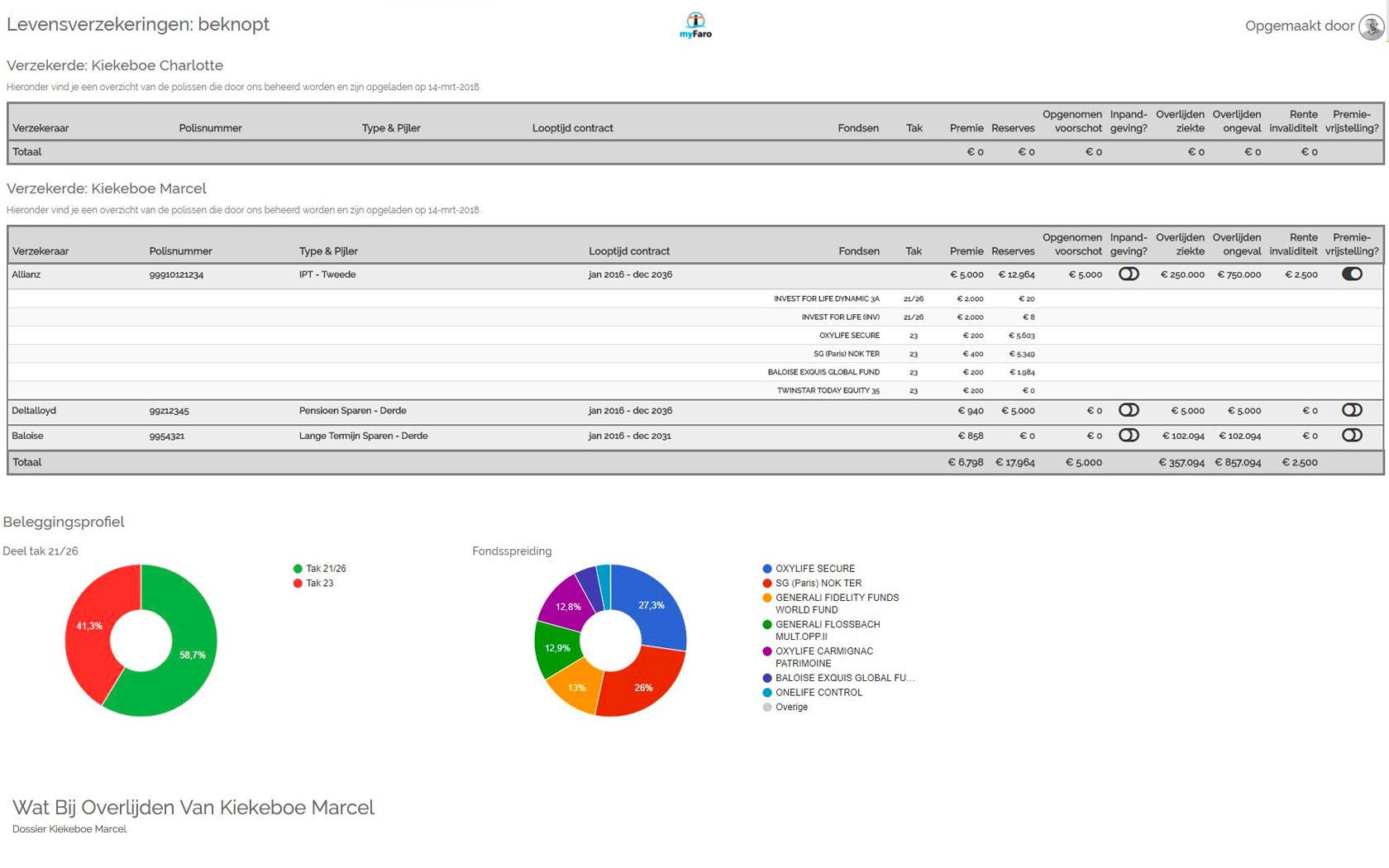The height and width of the screenshot is (868, 1389).
Task: Select the SG (Paris) NOK TER legend dot
Action: 767,584
